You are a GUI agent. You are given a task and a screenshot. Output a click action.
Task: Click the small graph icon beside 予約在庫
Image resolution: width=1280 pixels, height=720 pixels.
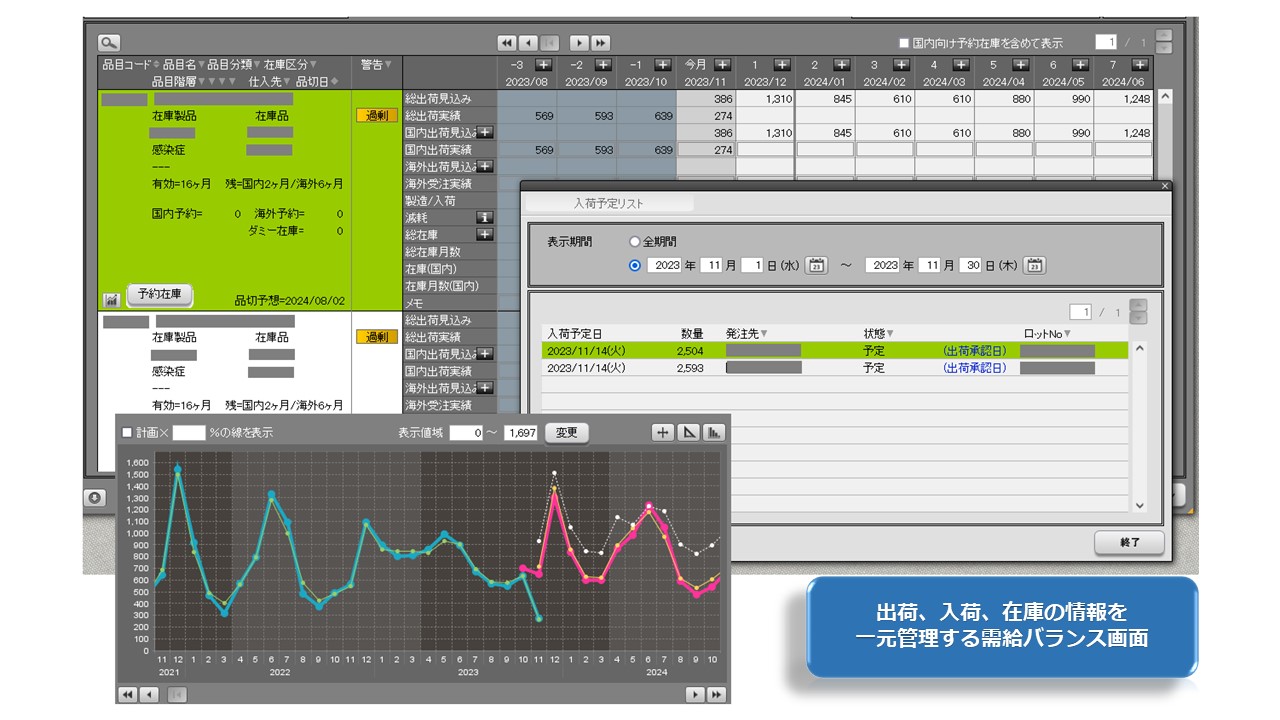pos(112,300)
